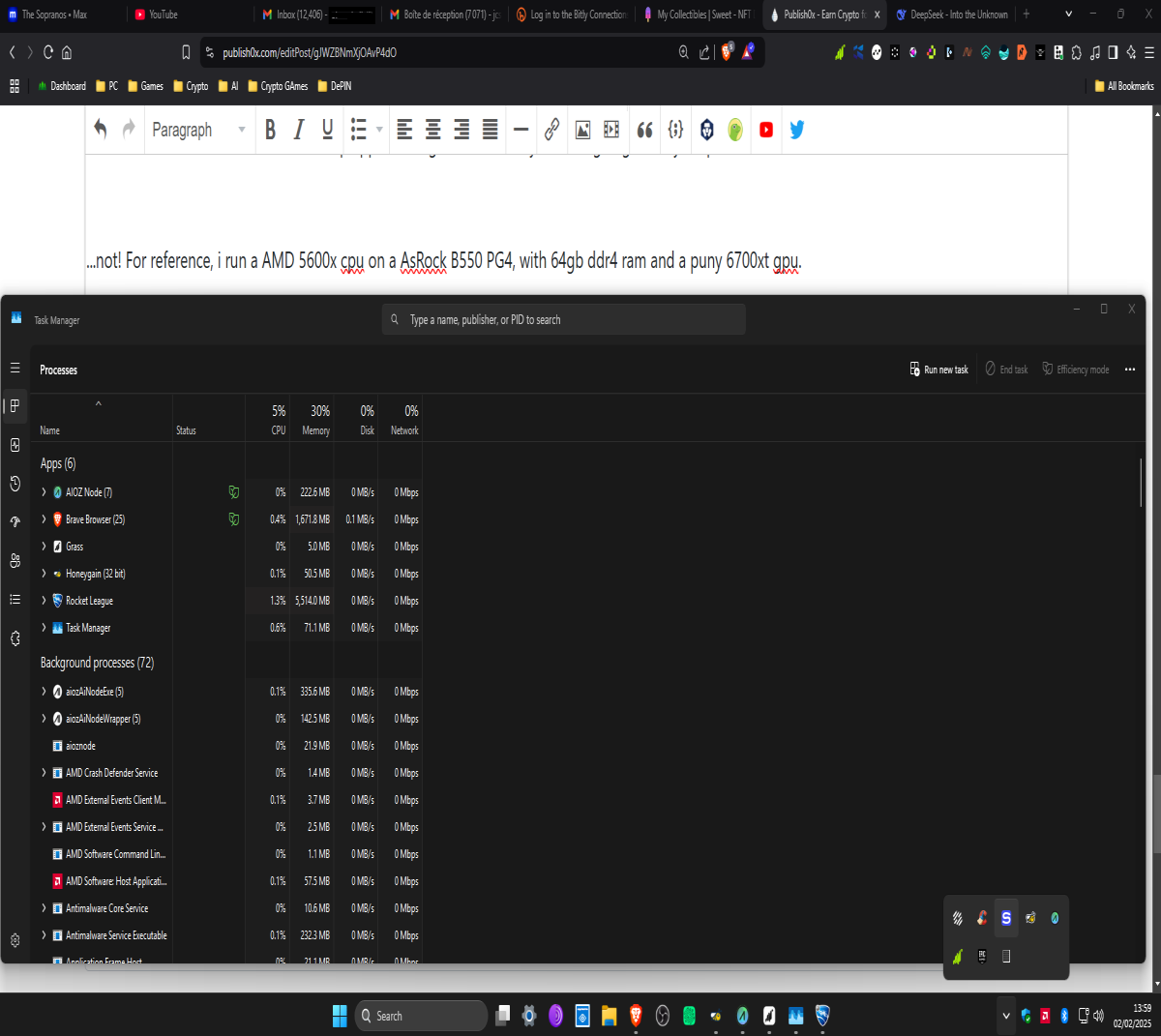
Task: Align text left in editor
Action: coord(404,130)
